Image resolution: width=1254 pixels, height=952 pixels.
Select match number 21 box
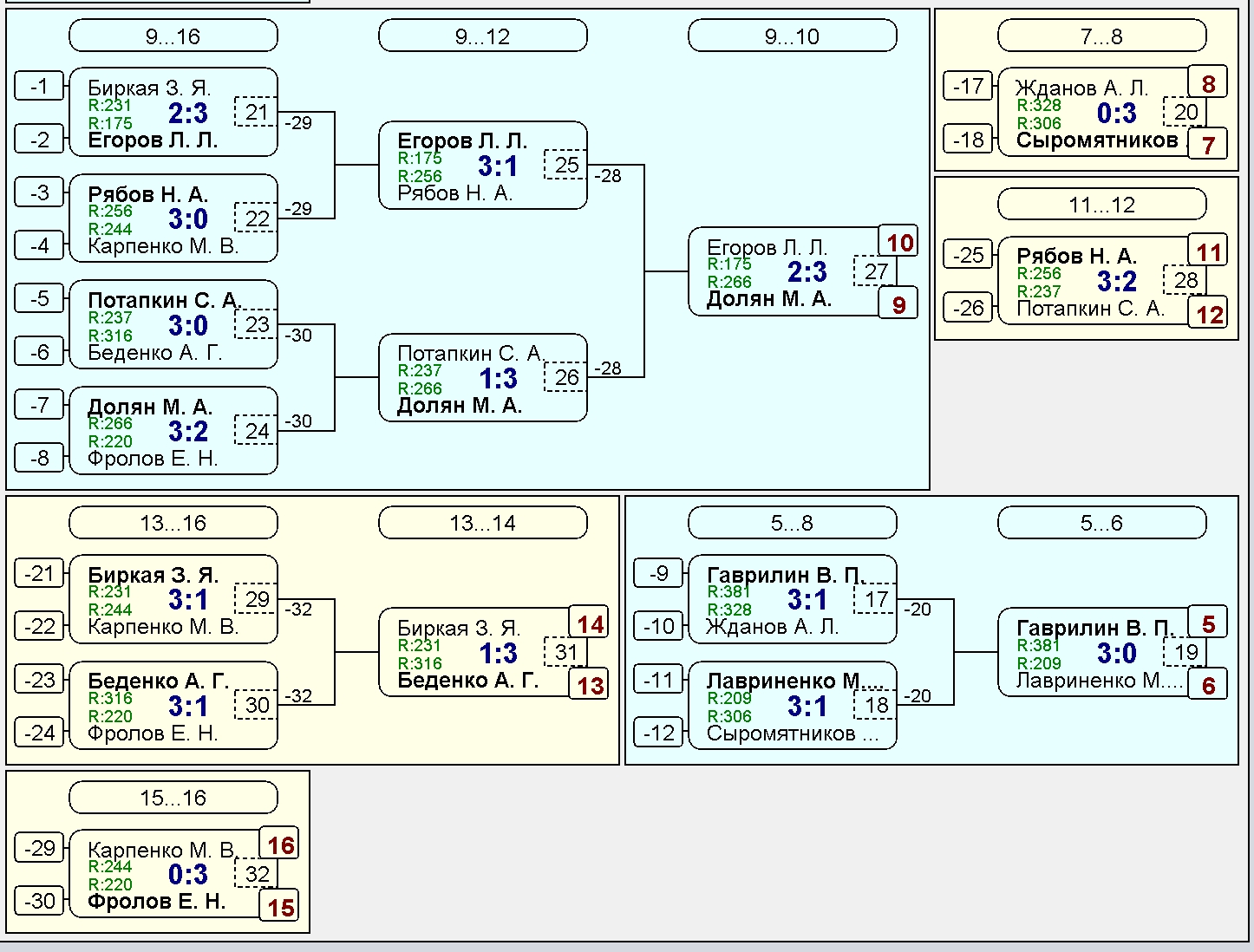(256, 112)
